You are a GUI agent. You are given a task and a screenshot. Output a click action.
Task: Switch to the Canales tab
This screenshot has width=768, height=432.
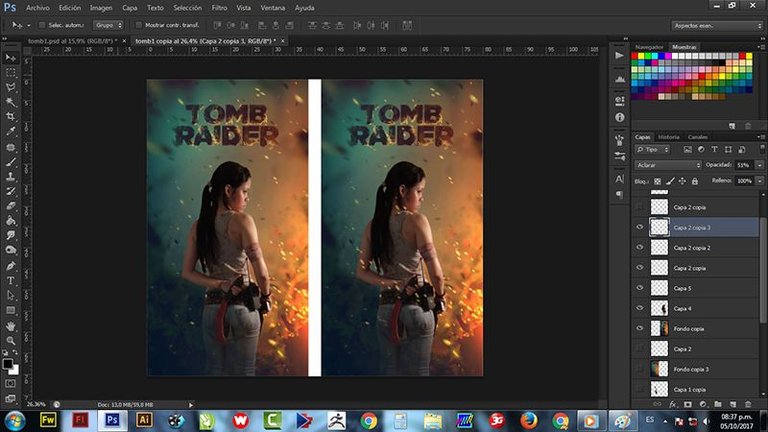click(x=697, y=137)
